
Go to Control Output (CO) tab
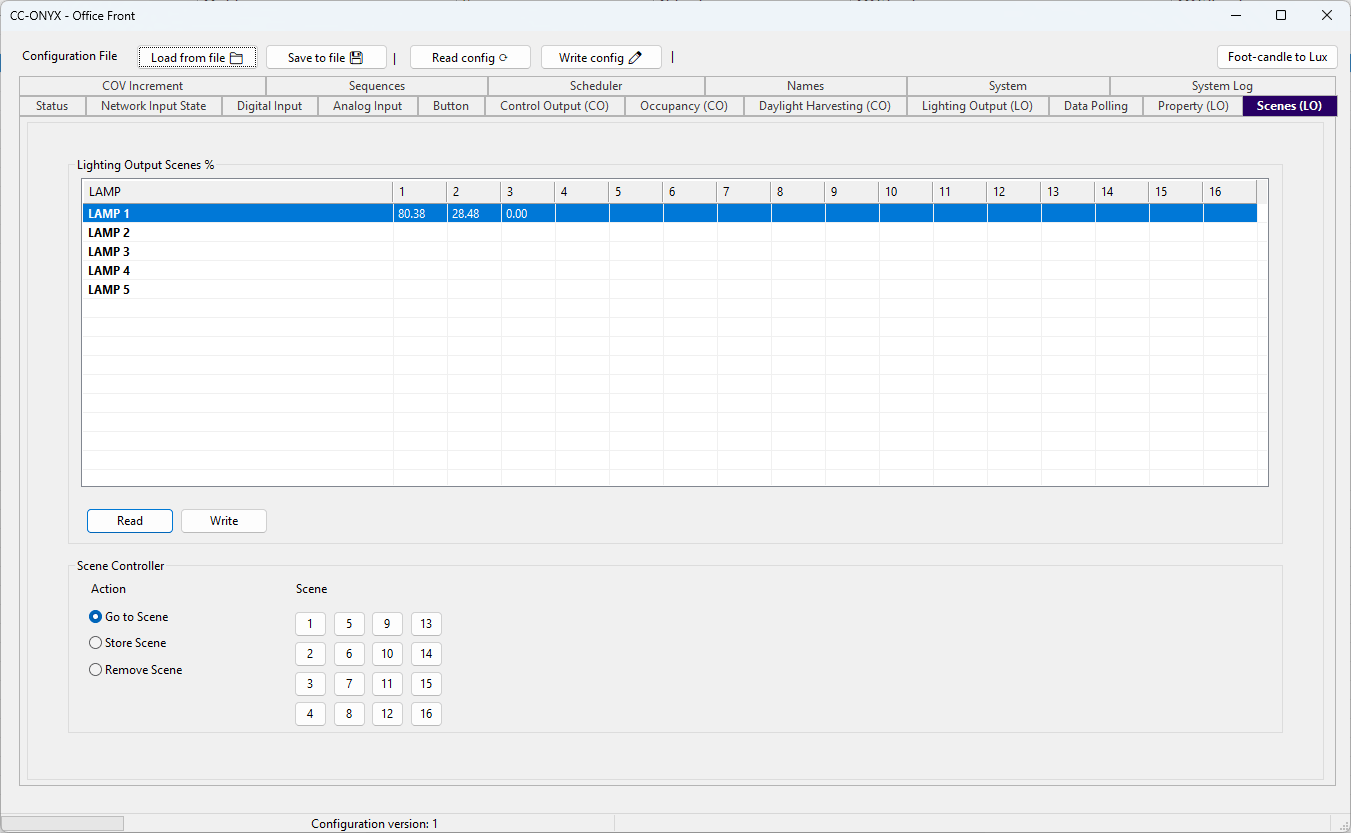[555, 106]
